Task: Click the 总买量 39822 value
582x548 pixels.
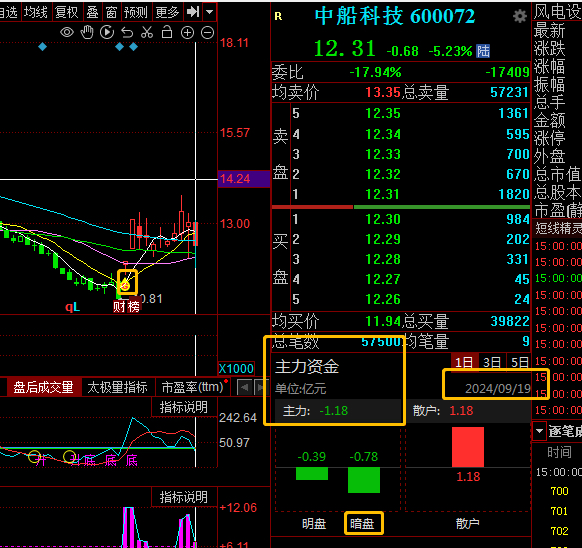Action: (x=510, y=321)
